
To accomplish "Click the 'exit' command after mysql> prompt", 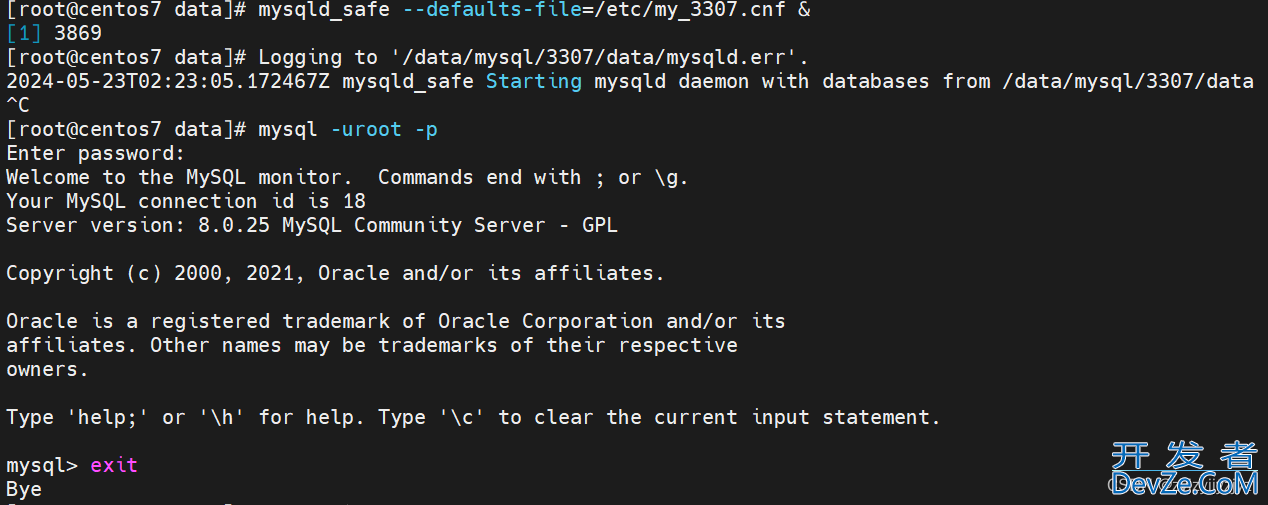I will (114, 465).
